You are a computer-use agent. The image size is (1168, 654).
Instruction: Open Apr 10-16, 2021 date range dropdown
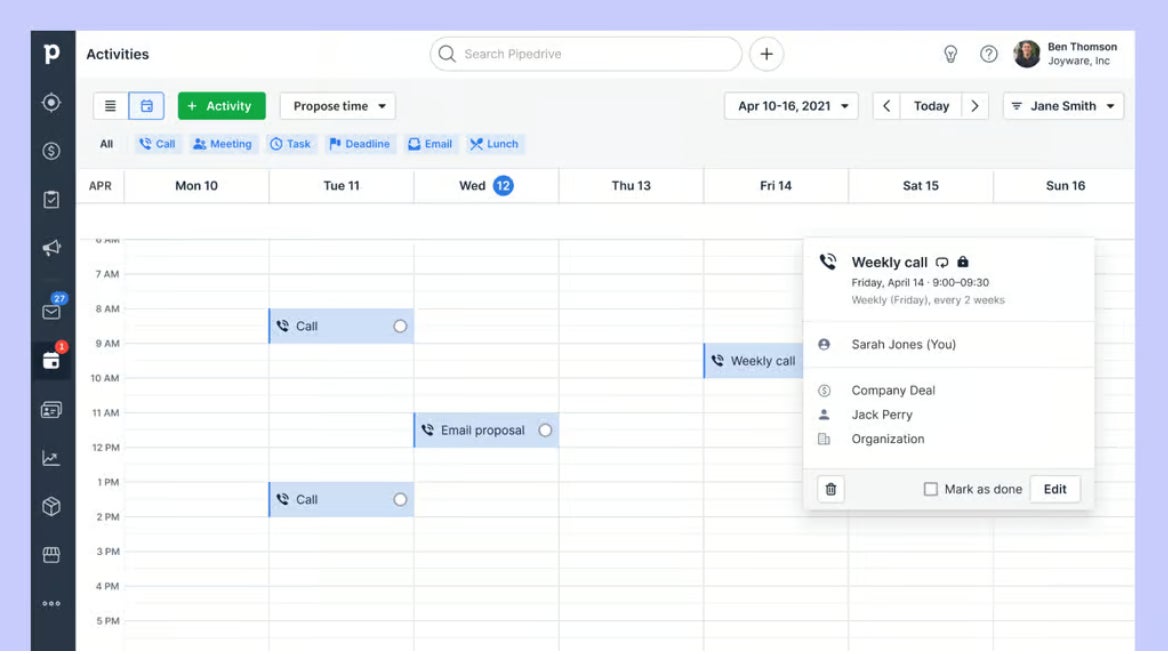pos(791,106)
